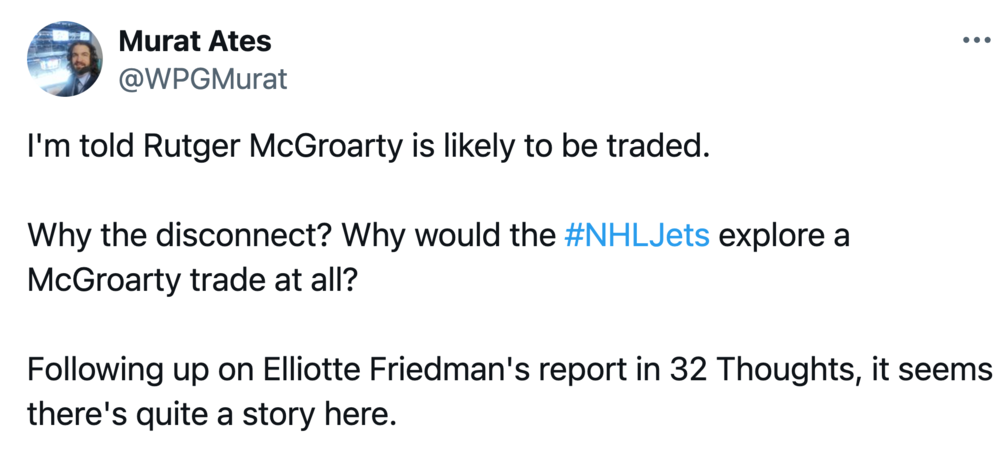Follow the #NHLJets hashtag link
The image size is (1000, 452).
pyautogui.click(x=637, y=235)
